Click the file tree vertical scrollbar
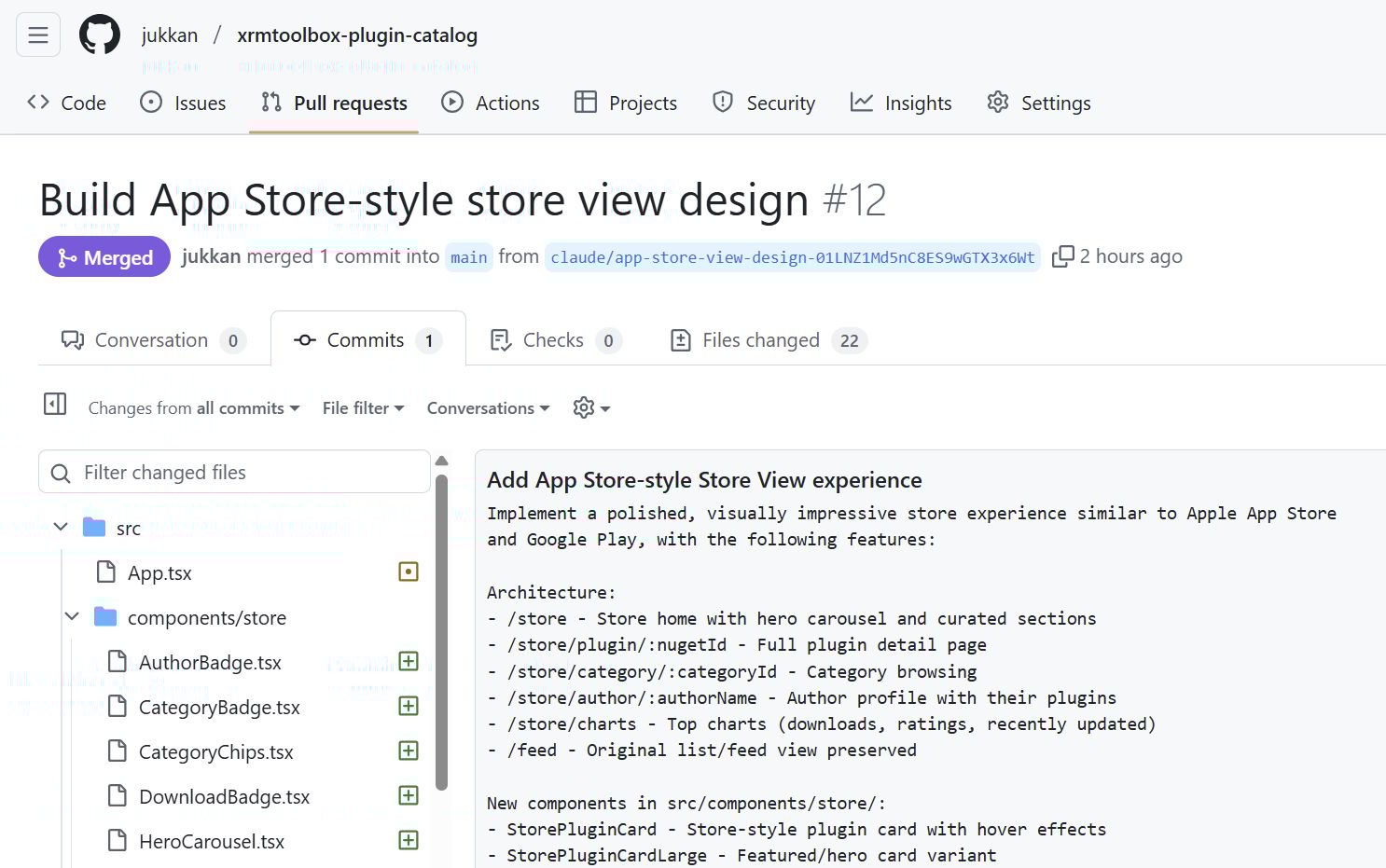This screenshot has width=1386, height=868. tap(442, 634)
